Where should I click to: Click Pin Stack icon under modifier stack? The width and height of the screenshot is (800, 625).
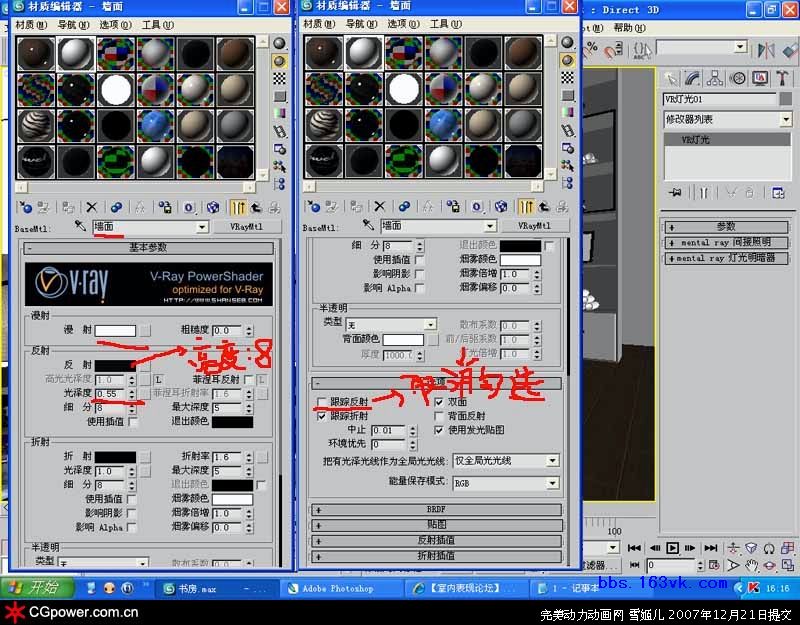(676, 193)
